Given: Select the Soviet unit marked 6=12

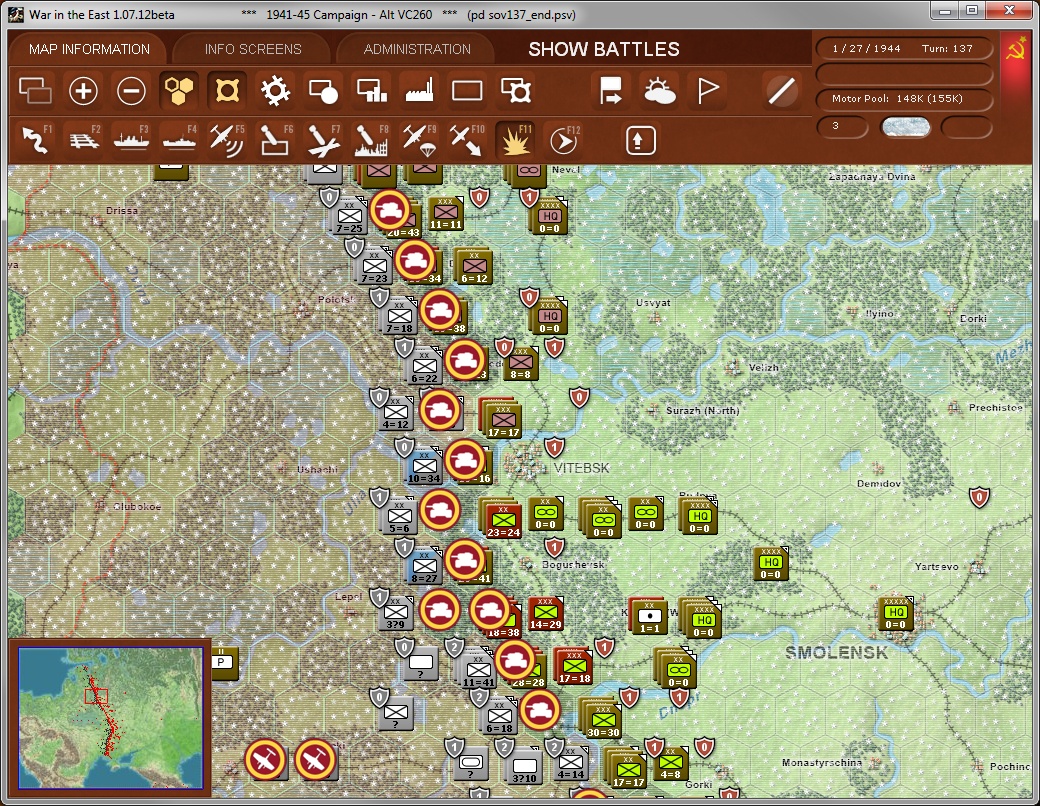Looking at the screenshot, I should 474,267.
